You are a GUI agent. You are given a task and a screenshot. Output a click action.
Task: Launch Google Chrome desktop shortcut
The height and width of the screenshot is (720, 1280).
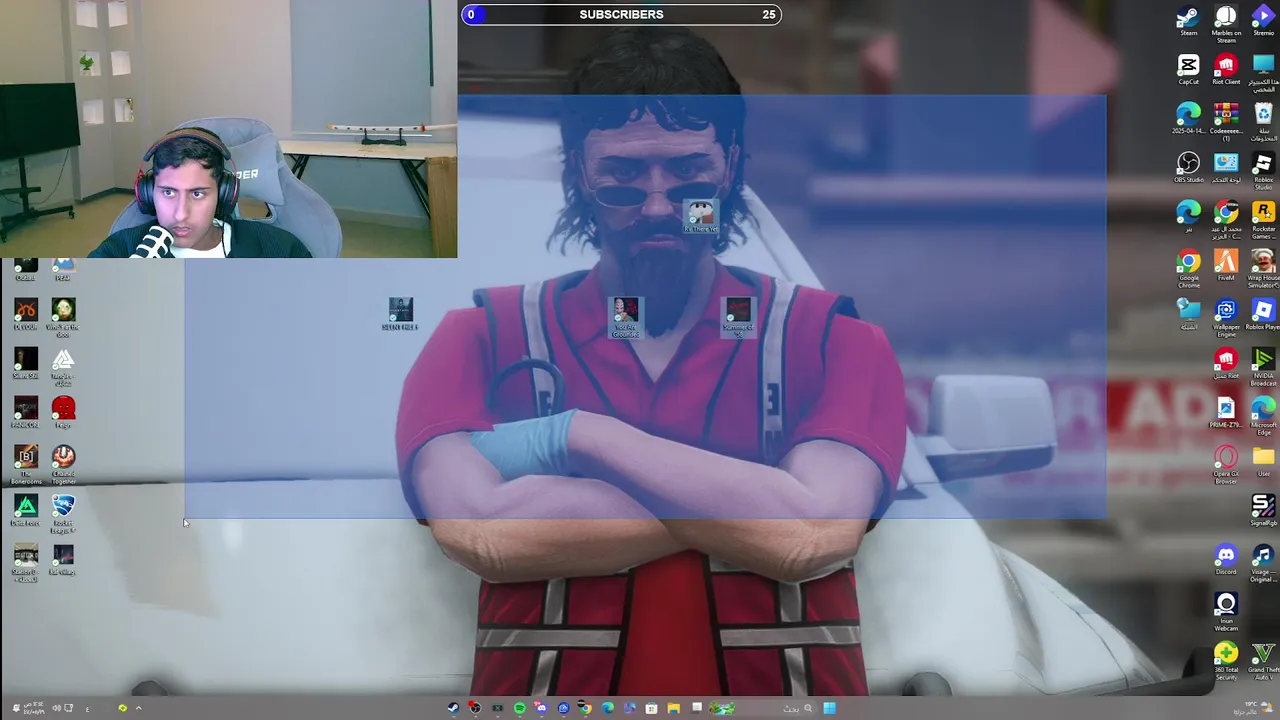(x=1188, y=269)
